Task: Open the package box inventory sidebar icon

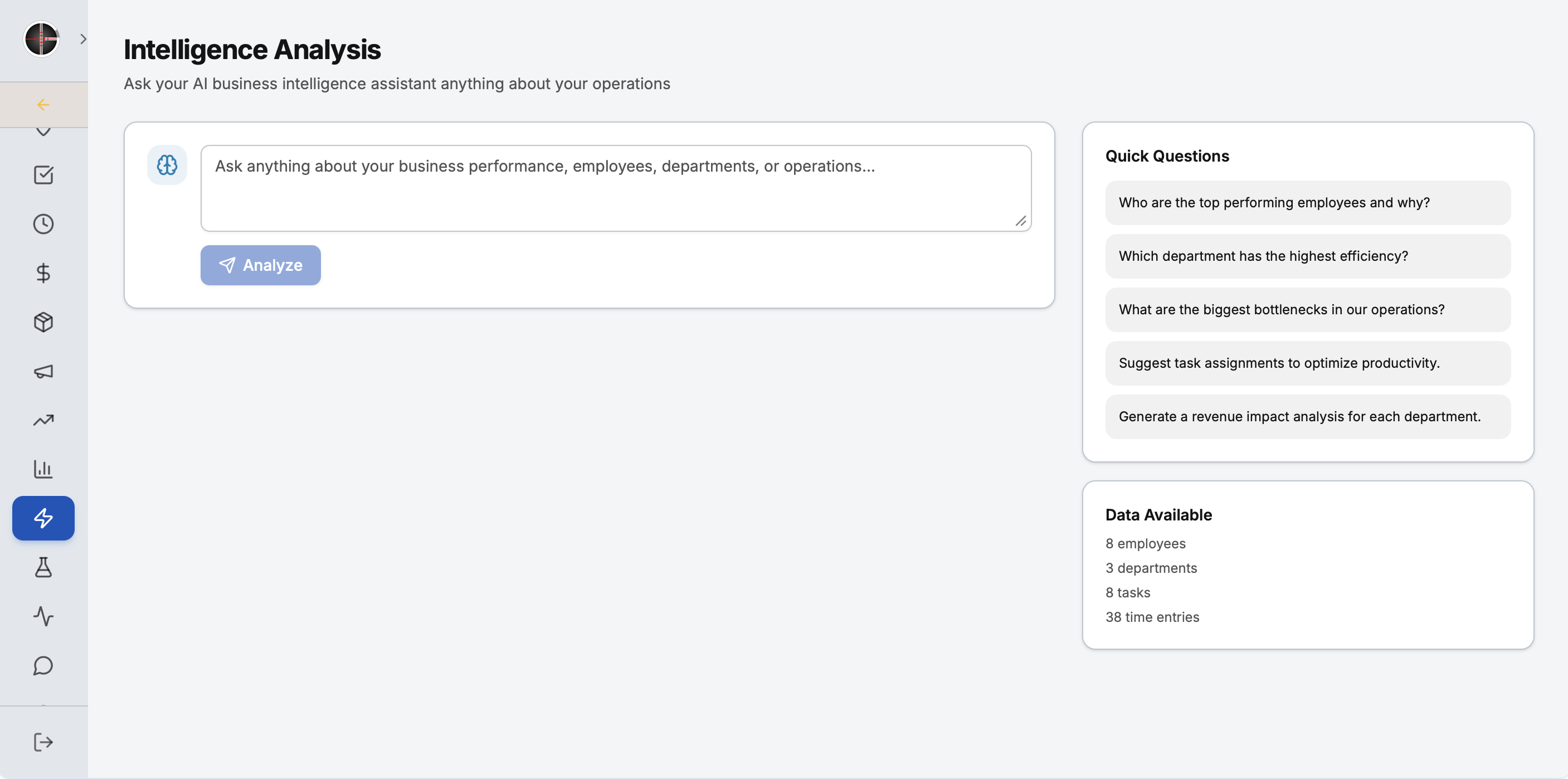Action: click(x=43, y=322)
